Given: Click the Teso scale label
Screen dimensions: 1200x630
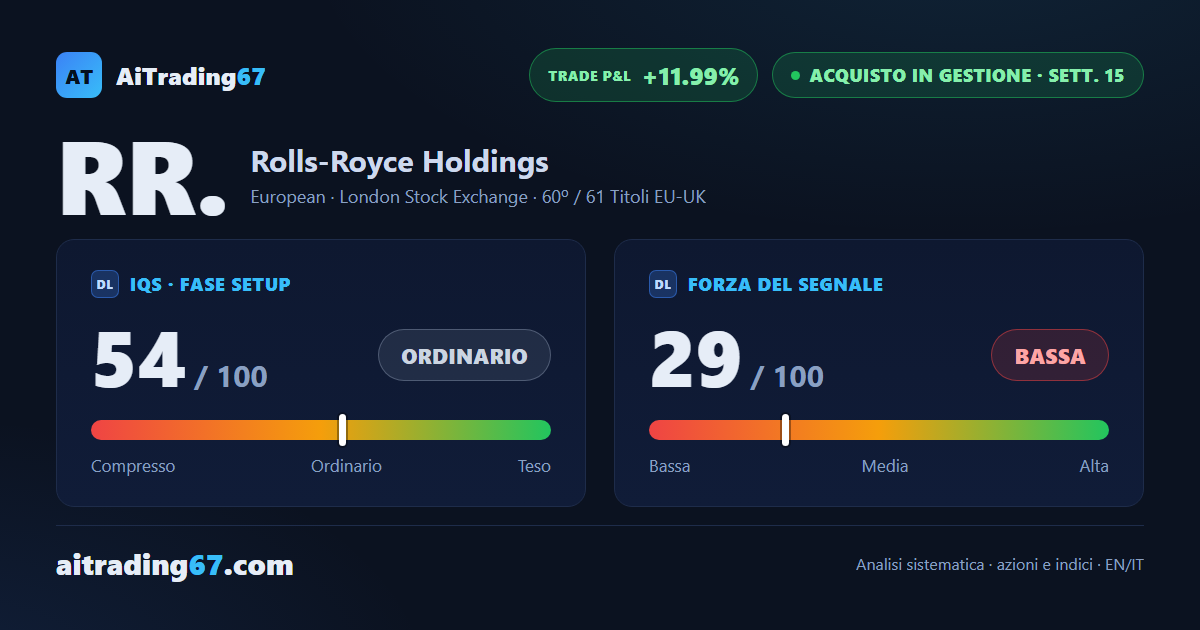Looking at the screenshot, I should (534, 466).
